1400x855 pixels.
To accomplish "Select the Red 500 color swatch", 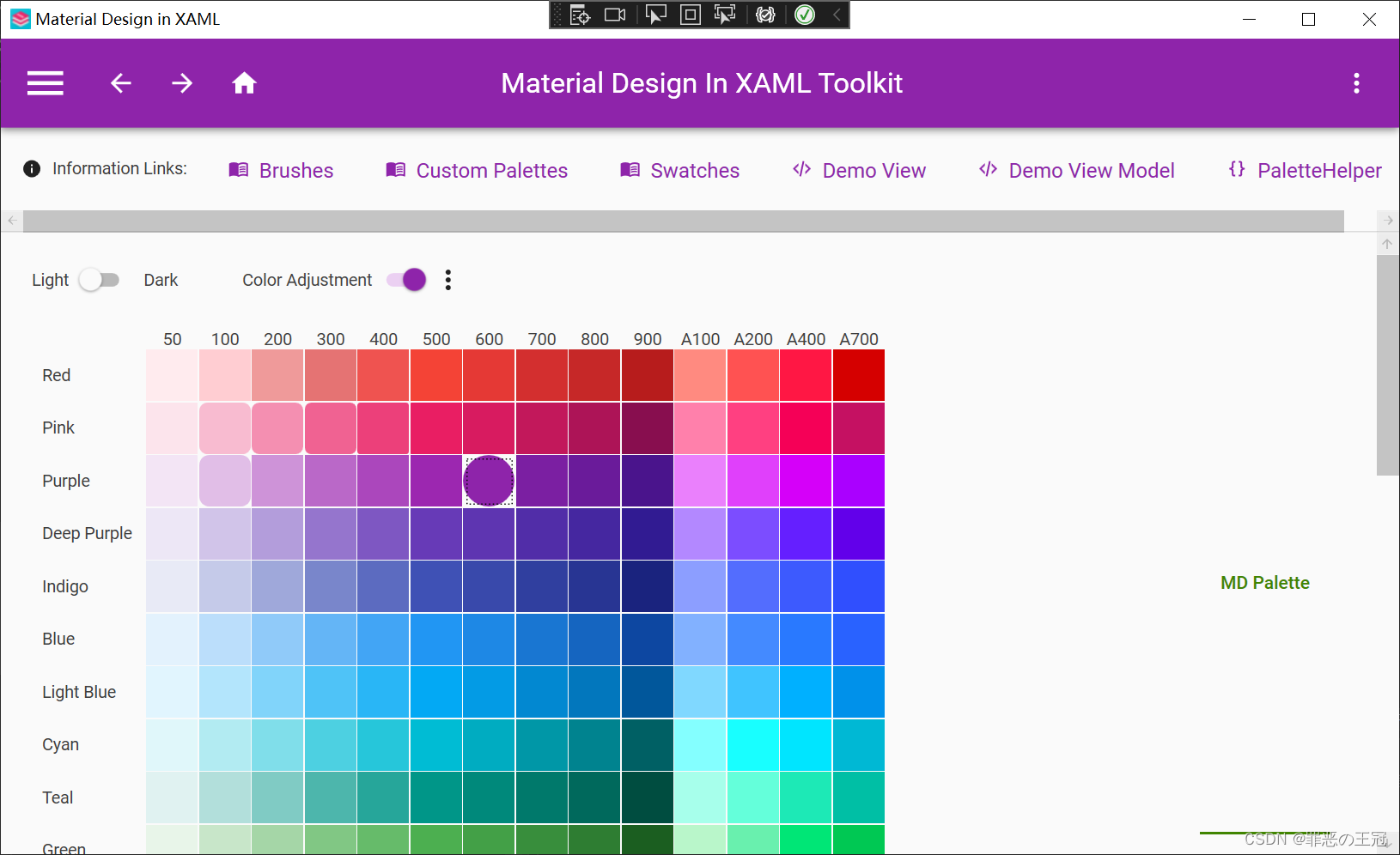I will [x=436, y=375].
